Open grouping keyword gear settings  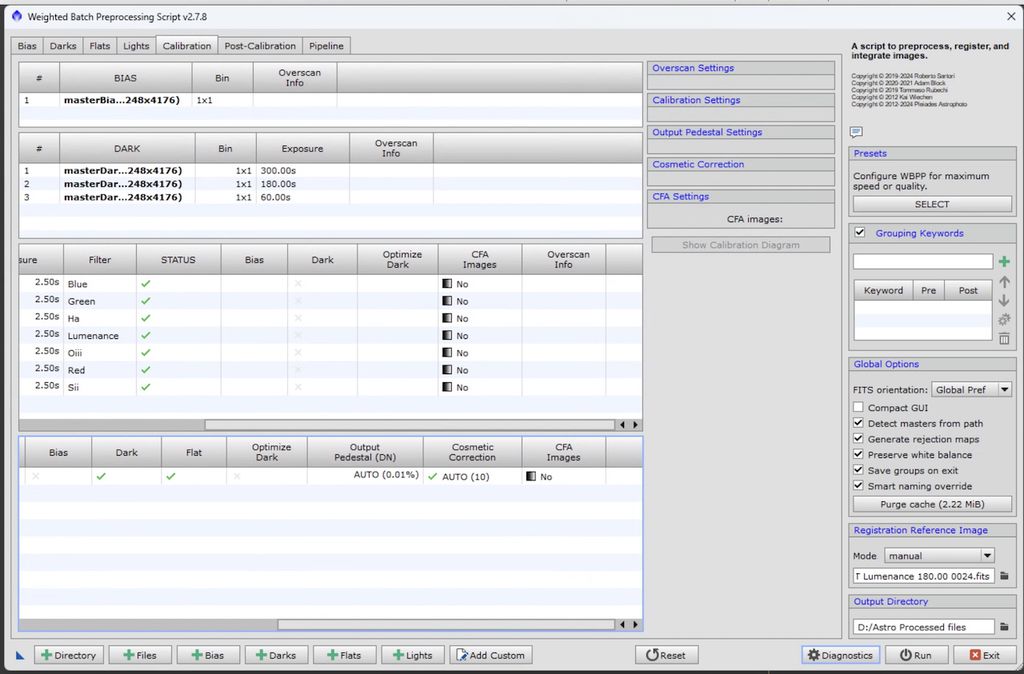point(1004,319)
